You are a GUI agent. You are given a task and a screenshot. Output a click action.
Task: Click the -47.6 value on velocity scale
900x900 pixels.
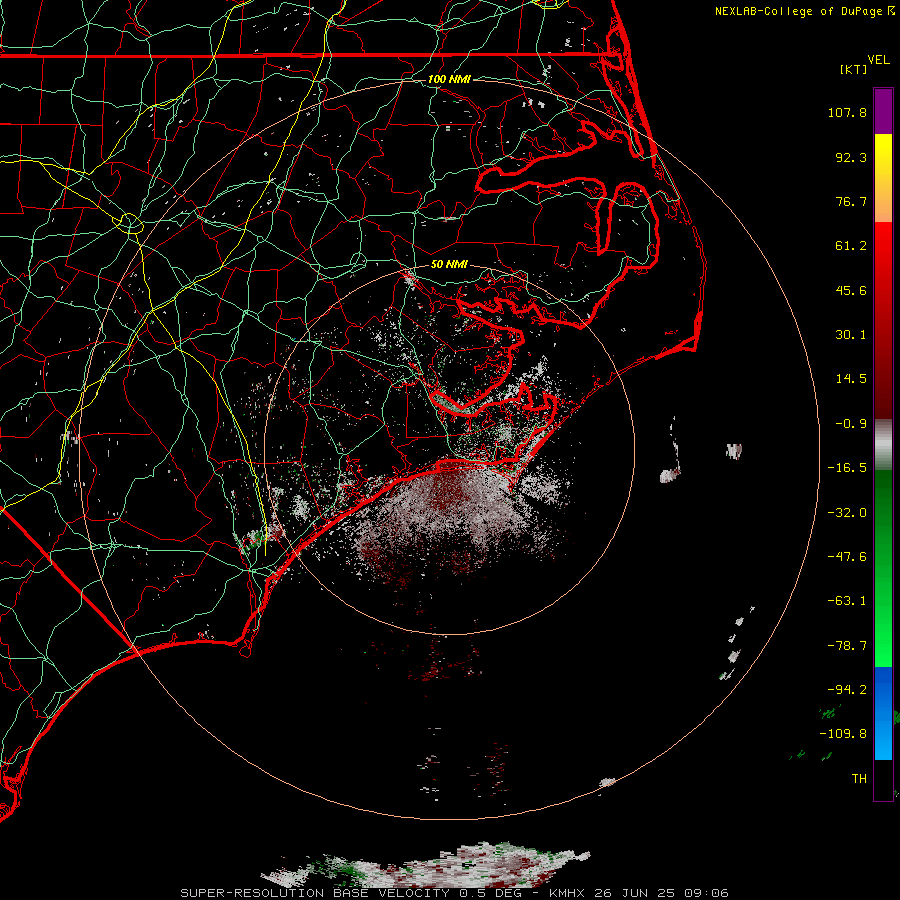(x=847, y=557)
